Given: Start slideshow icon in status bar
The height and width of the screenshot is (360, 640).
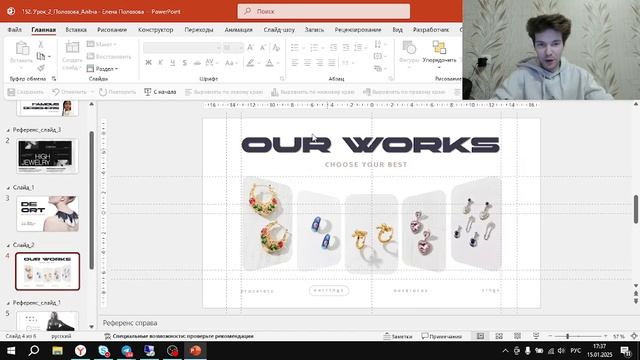Looking at the screenshot, I should pos(536,336).
